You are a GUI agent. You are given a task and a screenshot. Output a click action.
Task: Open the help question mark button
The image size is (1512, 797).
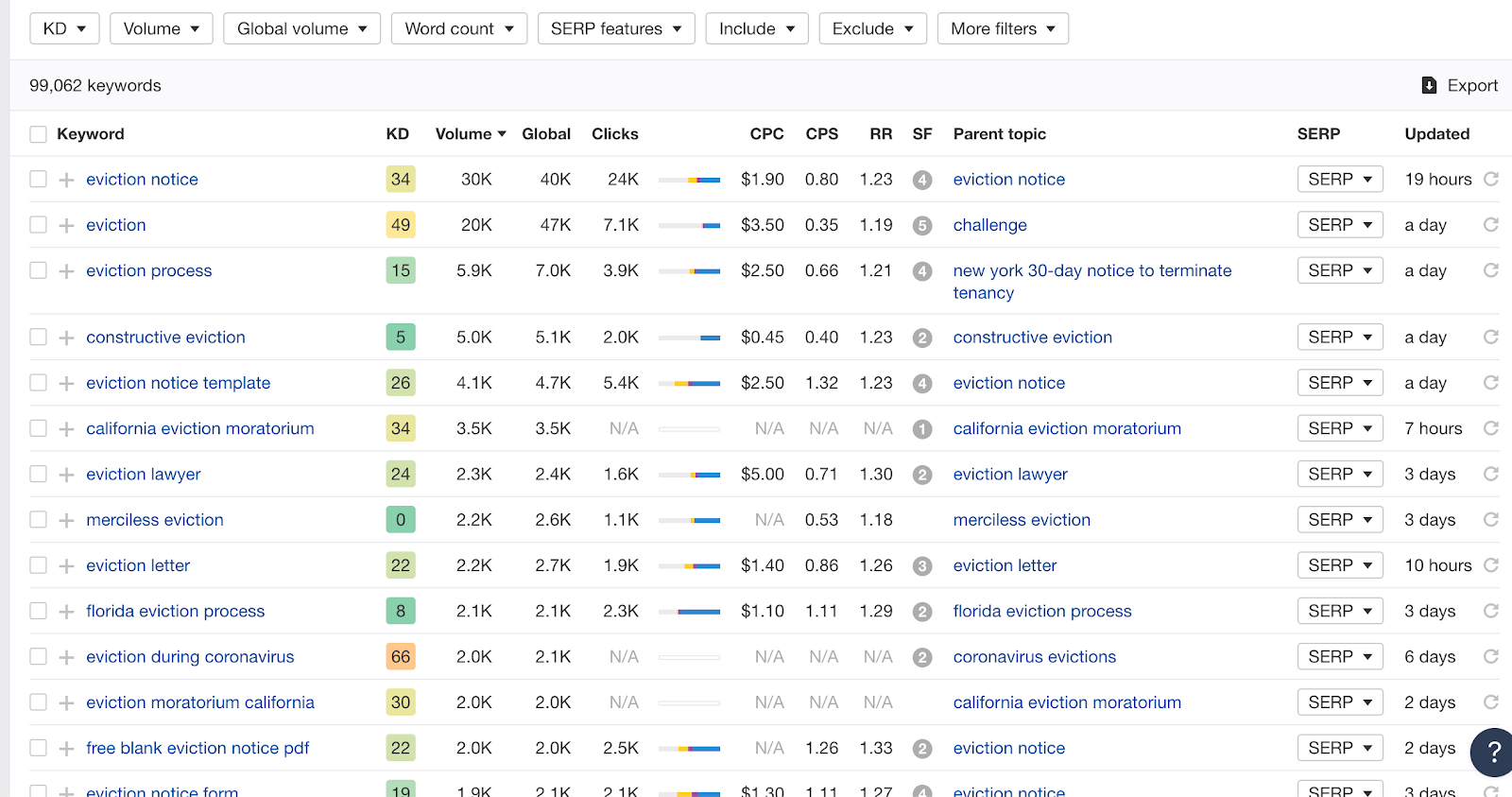1493,752
